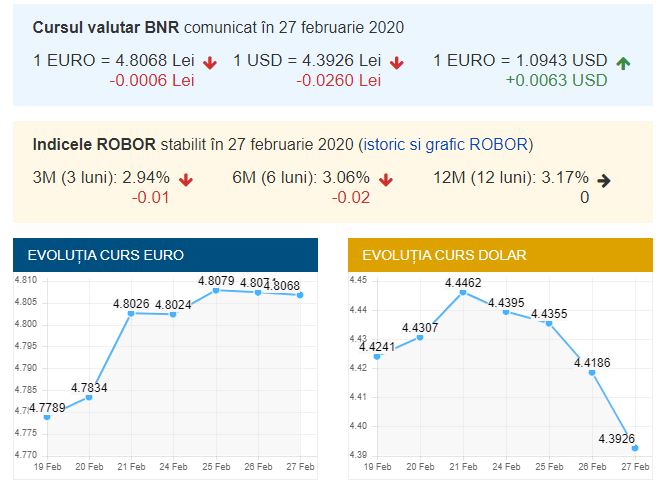Click the 4.8079 point on euro chart
This screenshot has width=660, height=480.
tap(216, 290)
